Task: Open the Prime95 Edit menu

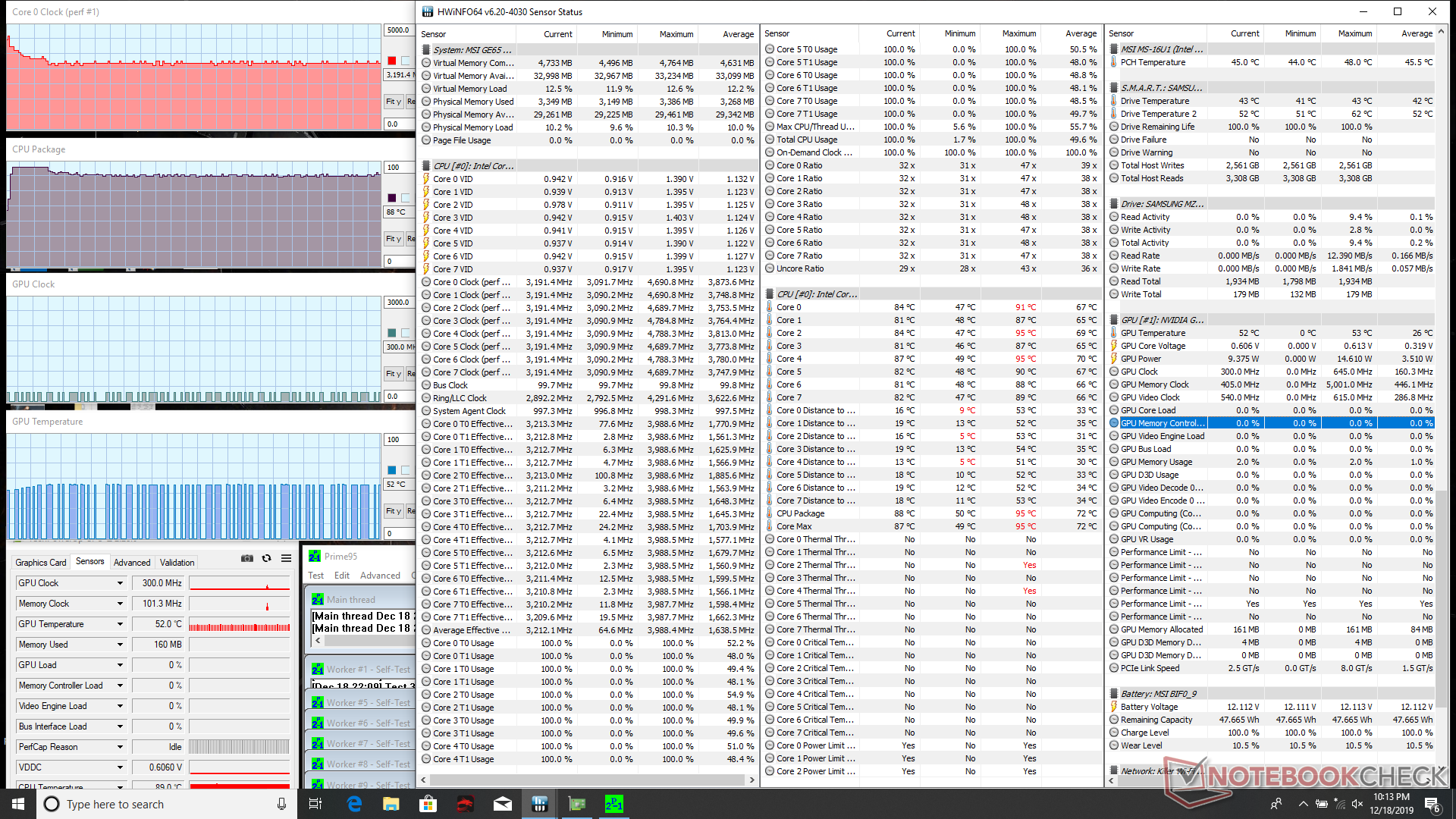Action: [x=342, y=576]
